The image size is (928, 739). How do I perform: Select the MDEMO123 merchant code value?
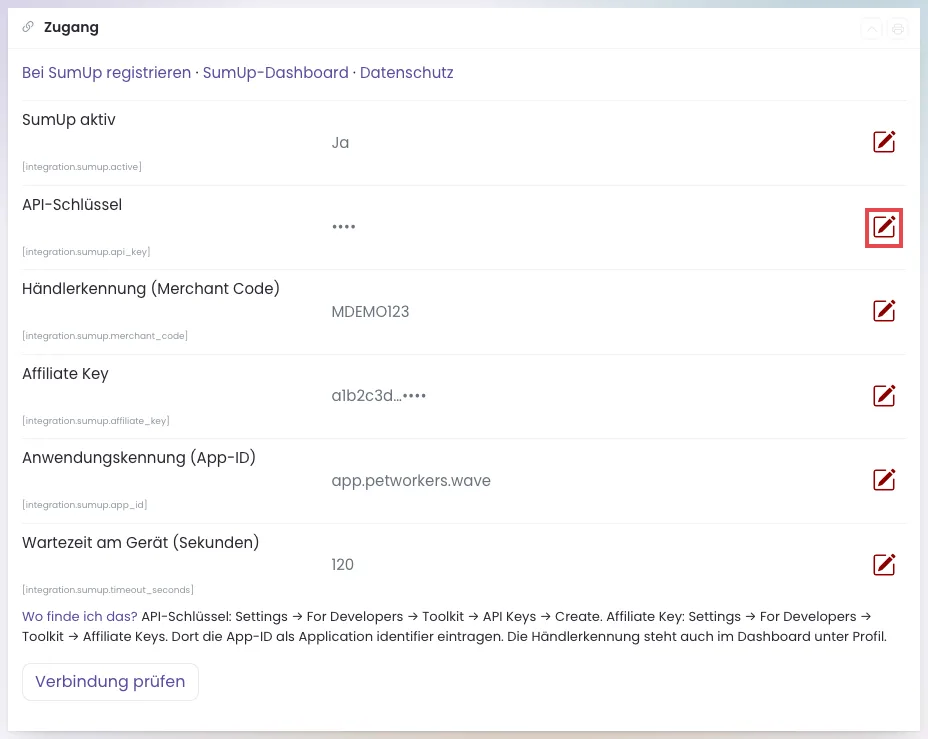click(370, 312)
